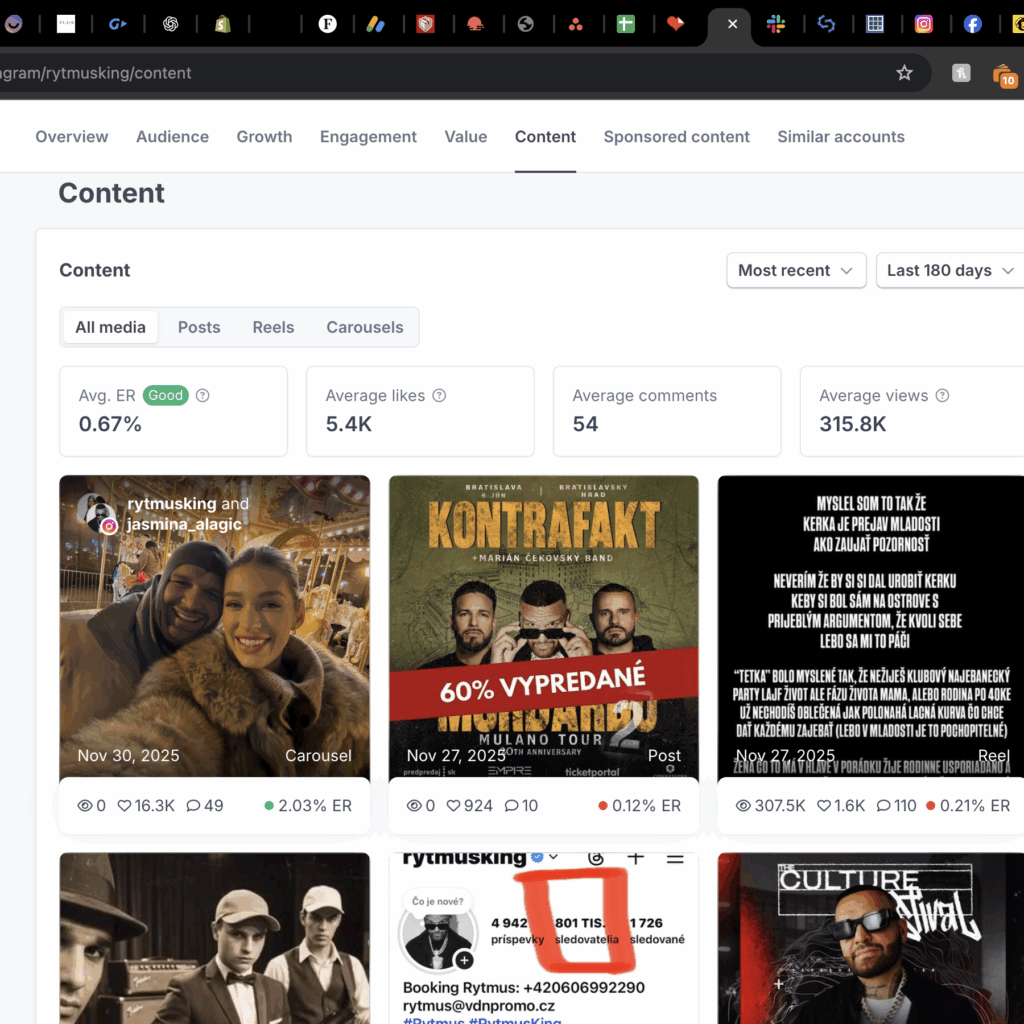Image resolution: width=1024 pixels, height=1024 pixels.
Task: Filter content by Carousels
Action: pos(364,327)
